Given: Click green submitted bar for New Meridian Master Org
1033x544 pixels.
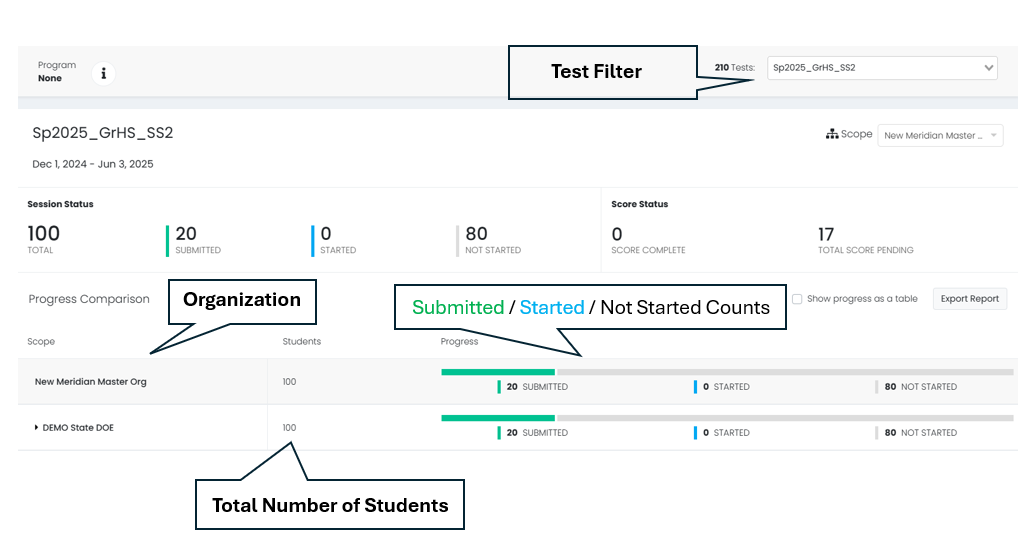Looking at the screenshot, I should 497,372.
